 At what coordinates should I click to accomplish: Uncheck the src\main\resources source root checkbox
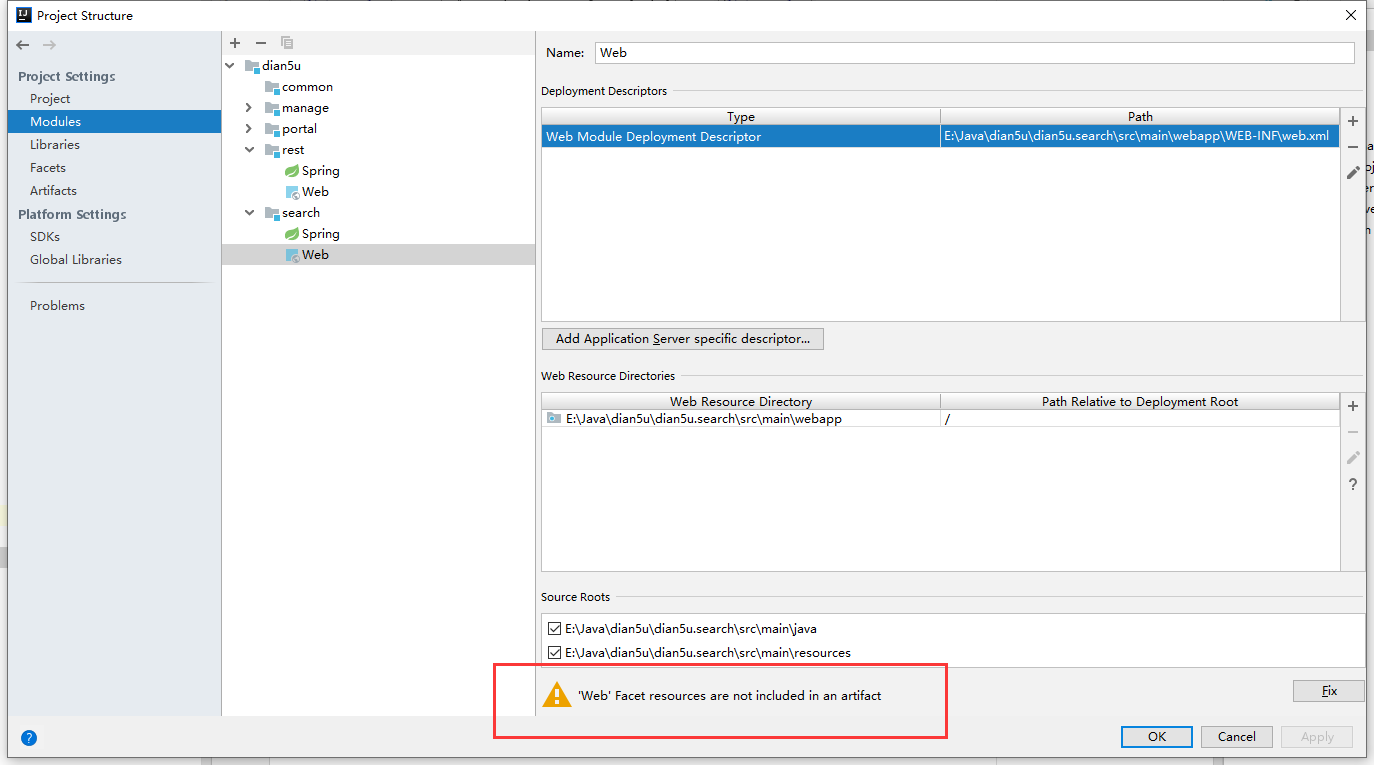point(554,652)
